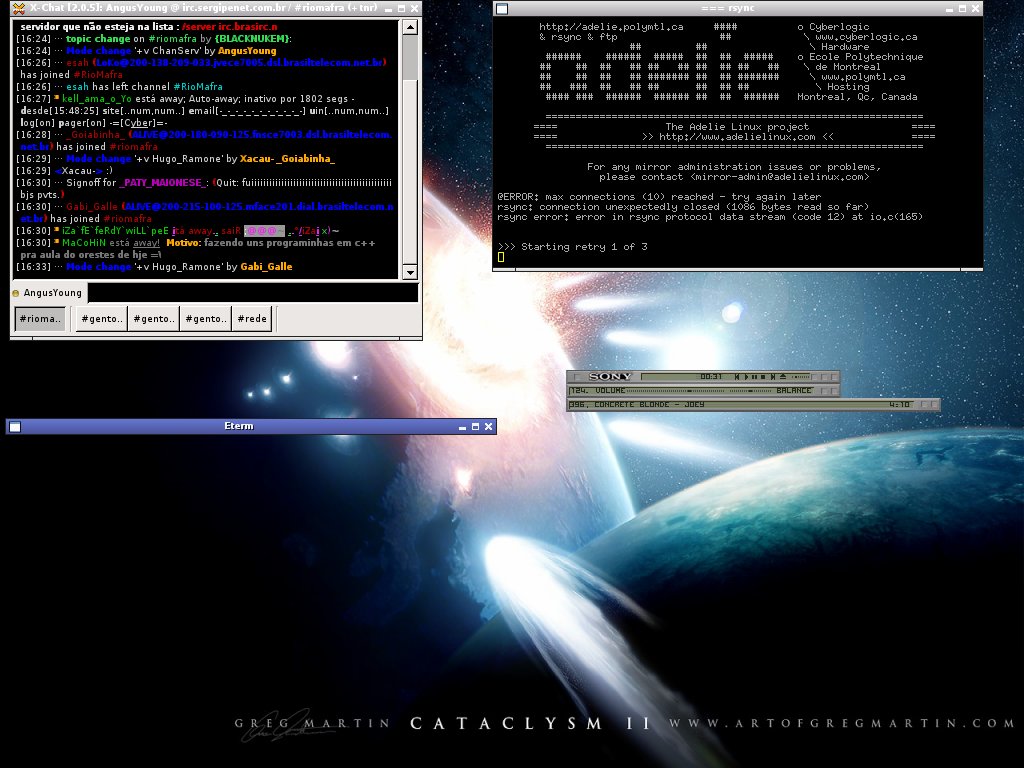Viewport: 1024px width, 768px height.
Task: Click www.cyberlogic.ca in rsync window
Action: [x=866, y=37]
